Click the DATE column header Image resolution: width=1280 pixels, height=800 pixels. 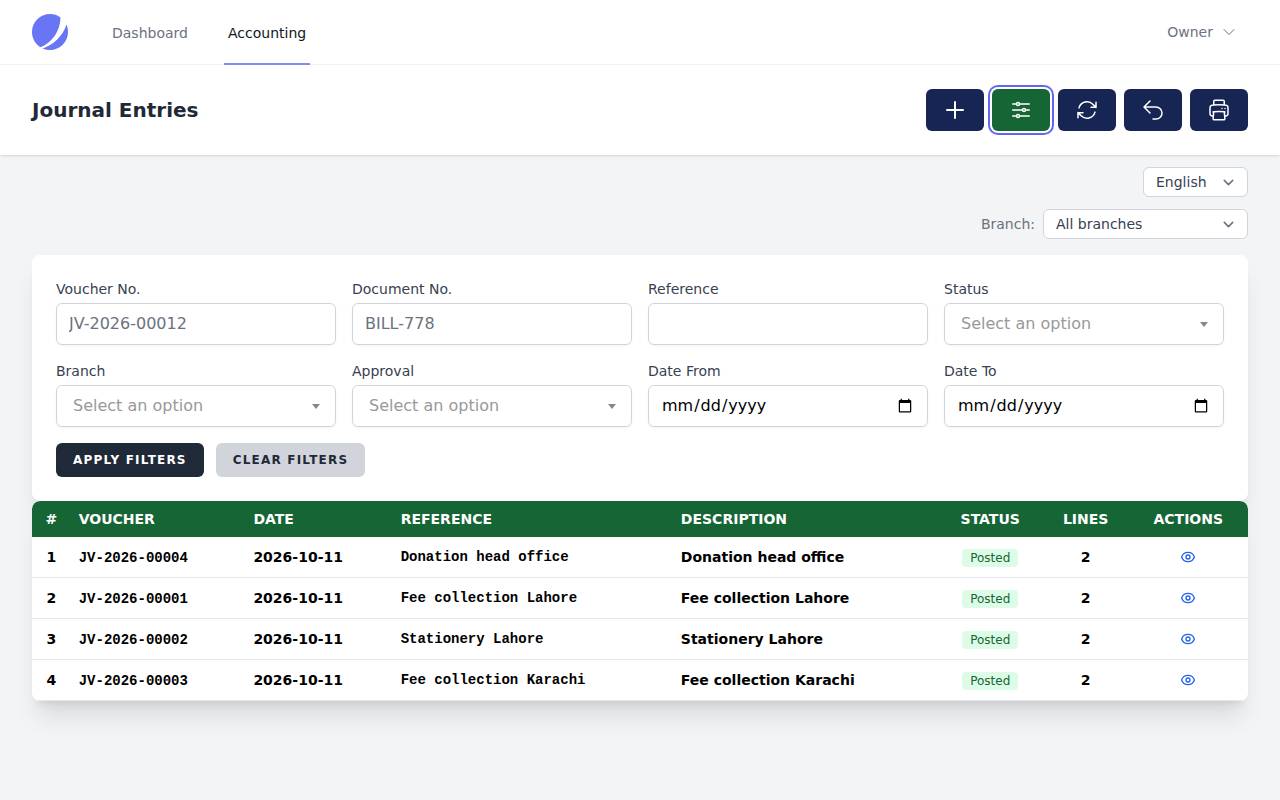(x=274, y=519)
